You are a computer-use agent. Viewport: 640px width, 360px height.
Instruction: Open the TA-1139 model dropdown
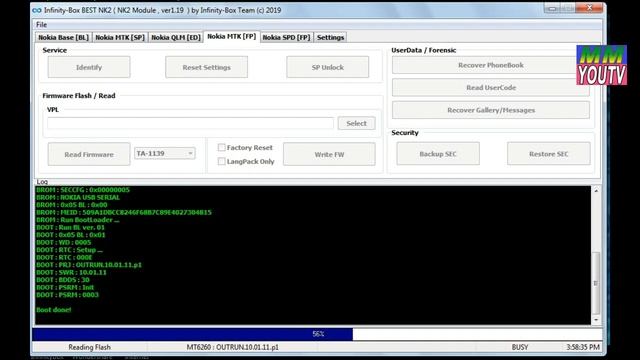pyautogui.click(x=165, y=153)
